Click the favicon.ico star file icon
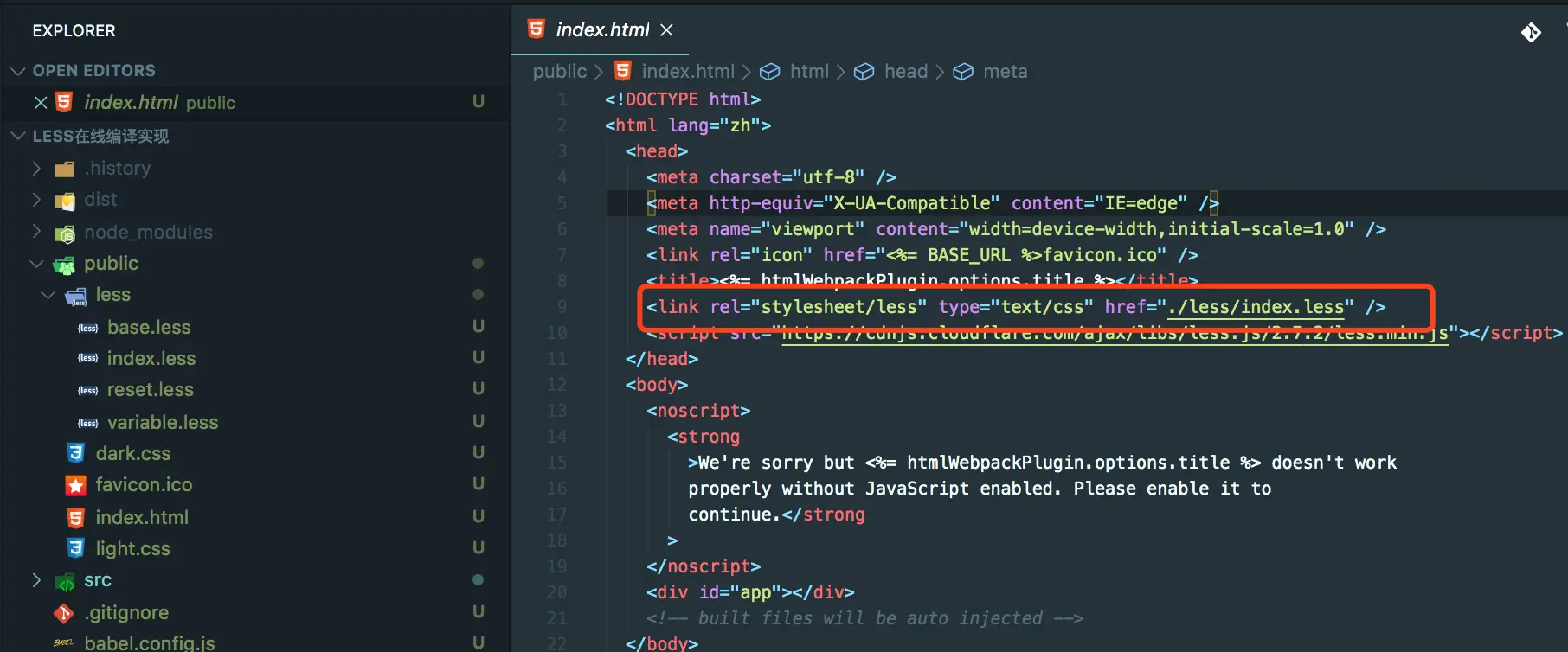This screenshot has width=1568, height=652. (76, 485)
